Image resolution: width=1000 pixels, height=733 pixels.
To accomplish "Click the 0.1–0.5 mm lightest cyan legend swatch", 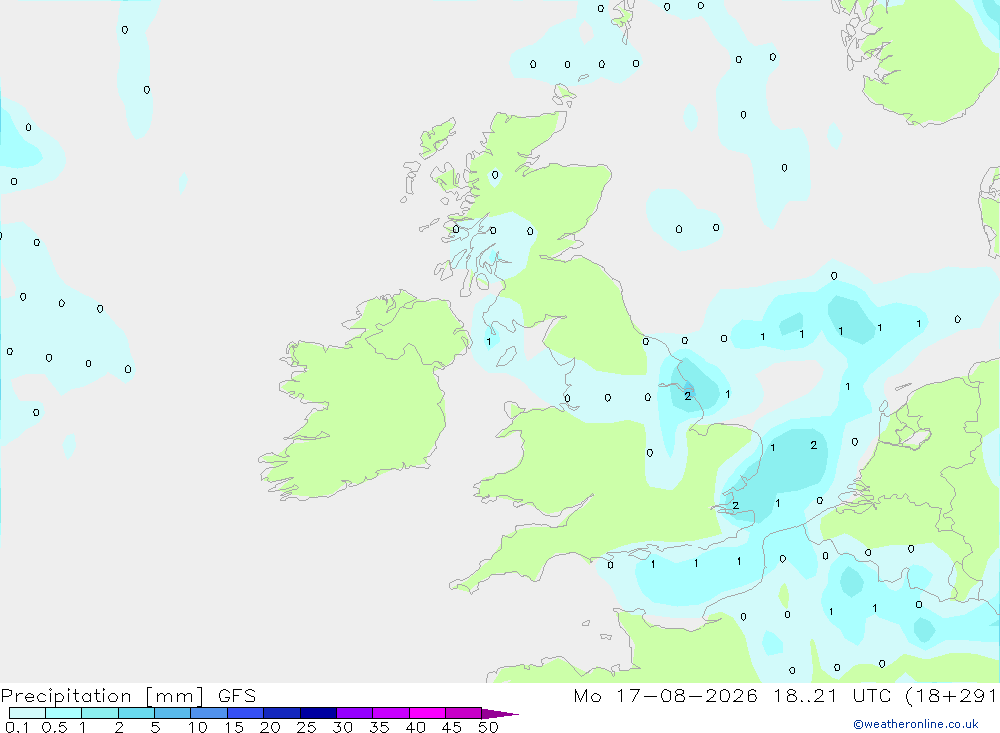I will coord(27,713).
